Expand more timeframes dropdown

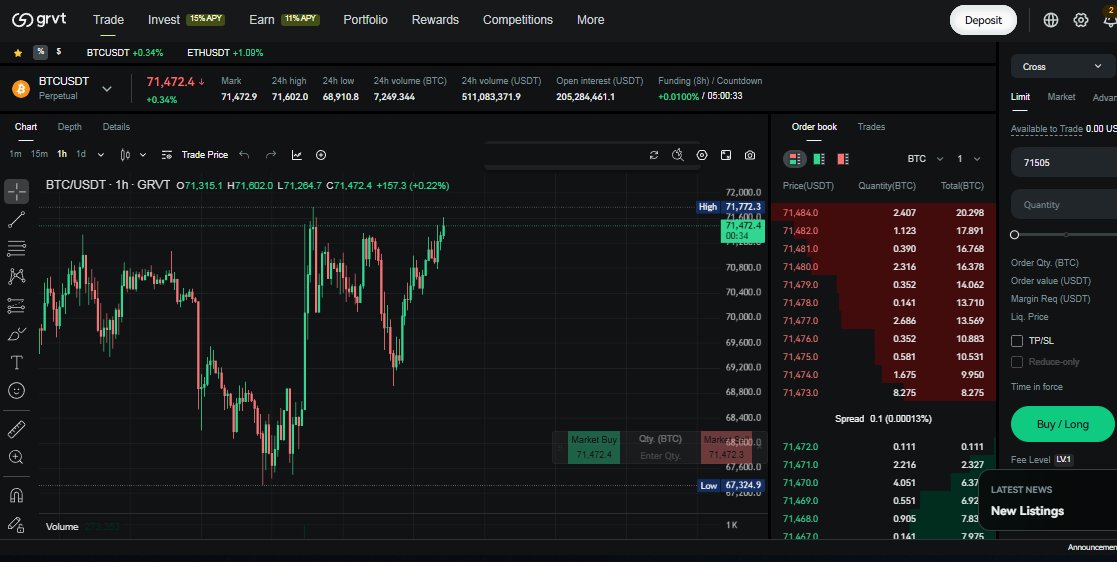100,155
